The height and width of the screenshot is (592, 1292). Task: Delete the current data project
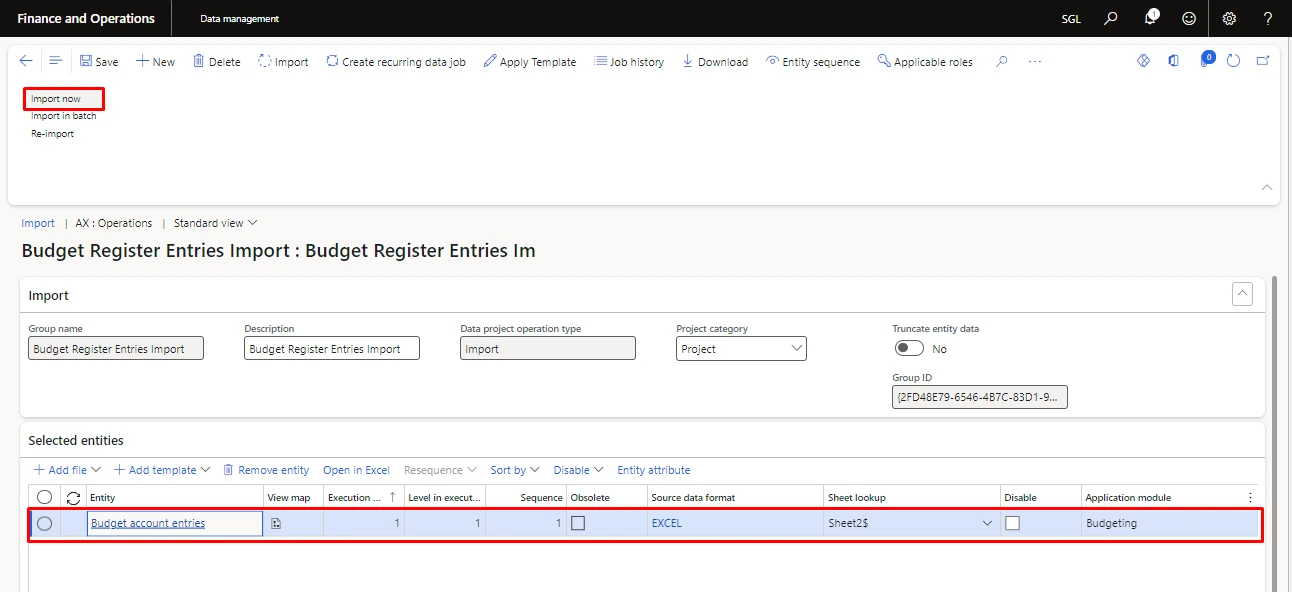click(217, 61)
